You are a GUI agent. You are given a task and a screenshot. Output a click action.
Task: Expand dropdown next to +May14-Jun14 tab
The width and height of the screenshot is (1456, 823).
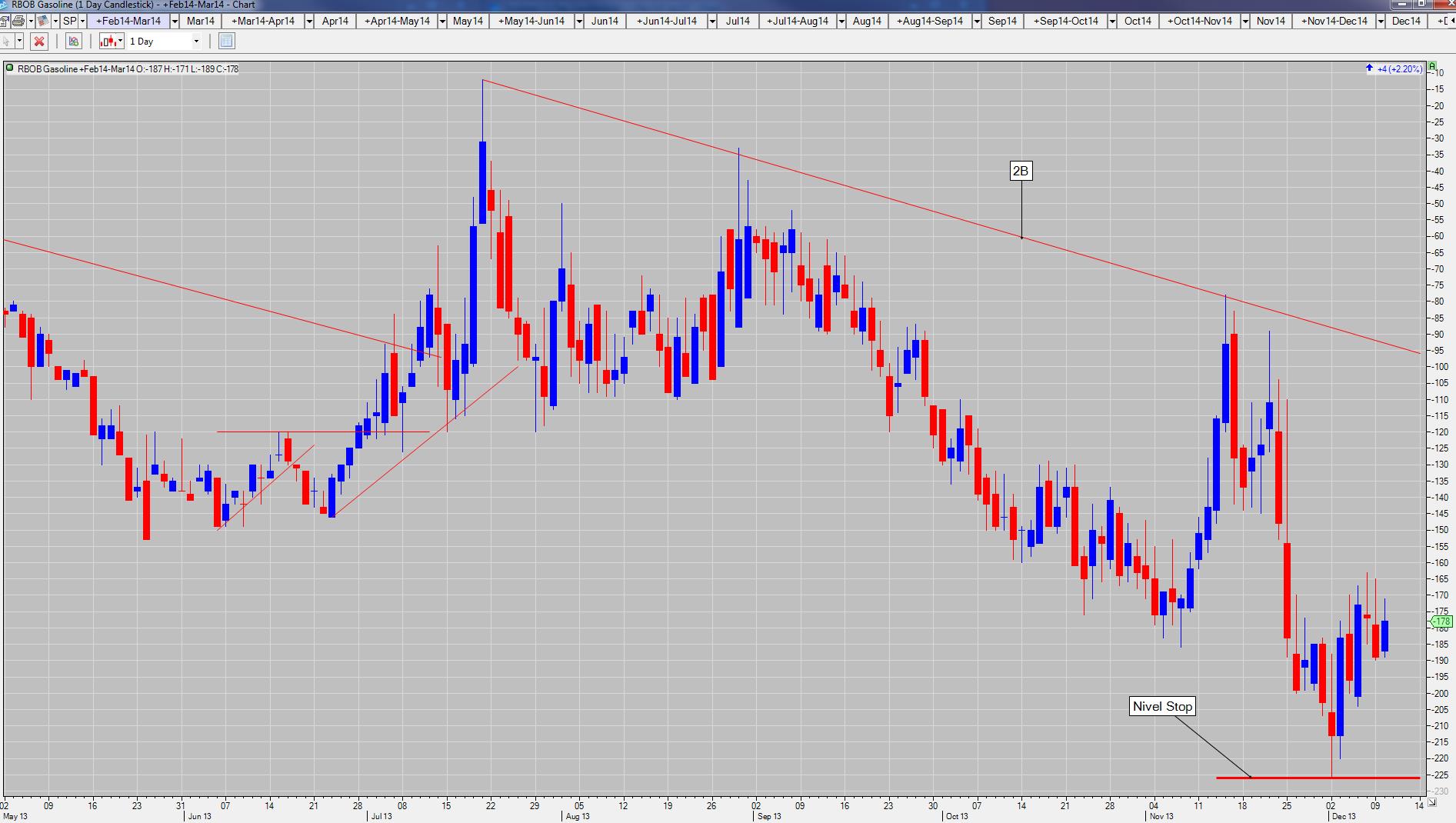point(578,21)
